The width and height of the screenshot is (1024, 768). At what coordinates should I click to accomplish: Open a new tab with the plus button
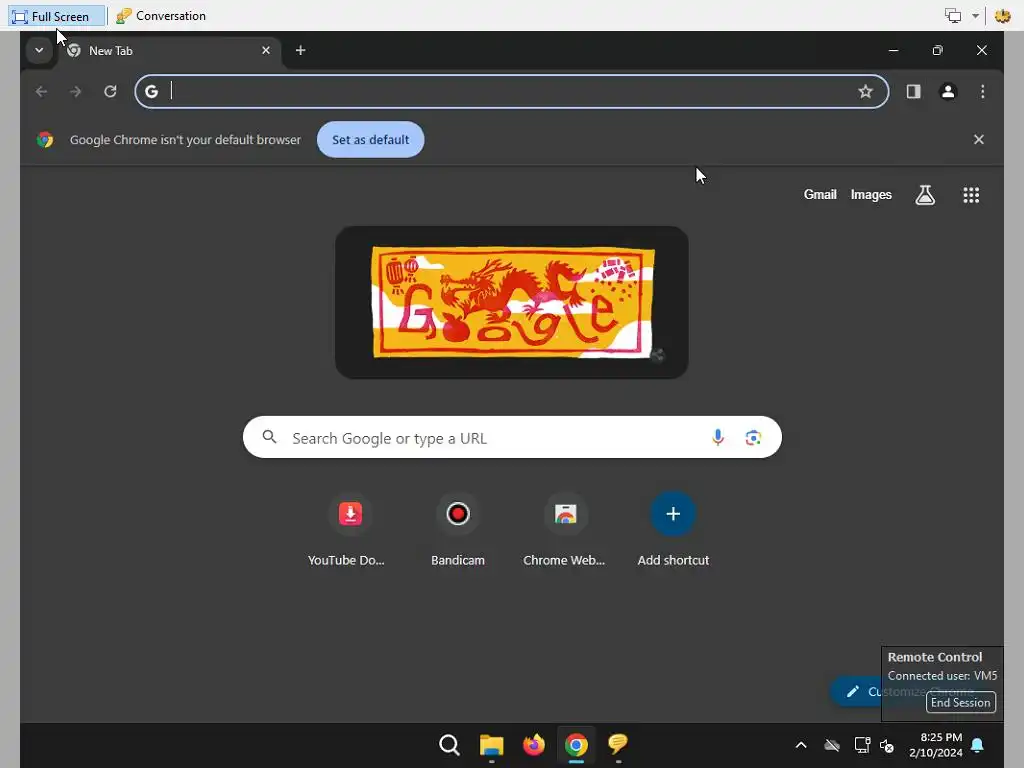pyautogui.click(x=300, y=50)
